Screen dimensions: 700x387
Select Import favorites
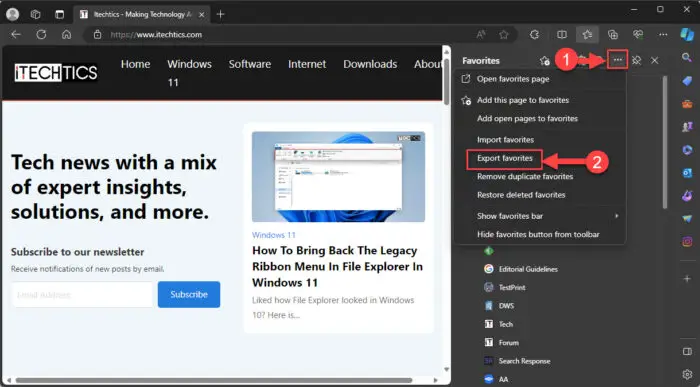click(540, 140)
